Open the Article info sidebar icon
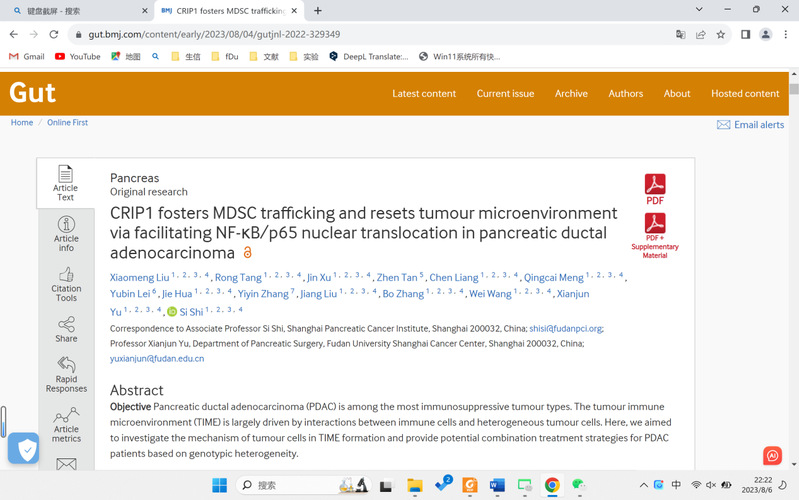Image resolution: width=799 pixels, height=500 pixels. 66,232
